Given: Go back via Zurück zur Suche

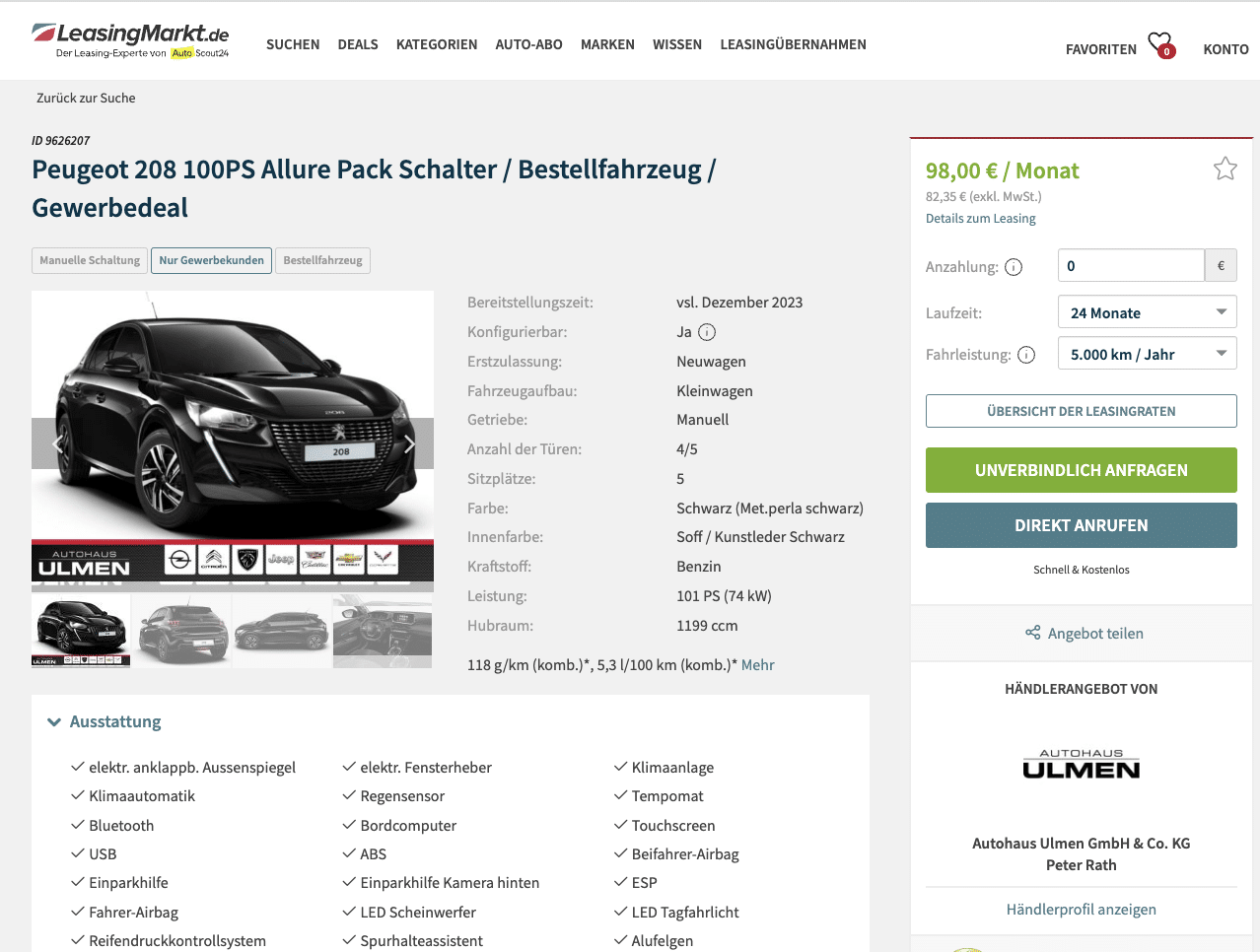Looking at the screenshot, I should [86, 98].
